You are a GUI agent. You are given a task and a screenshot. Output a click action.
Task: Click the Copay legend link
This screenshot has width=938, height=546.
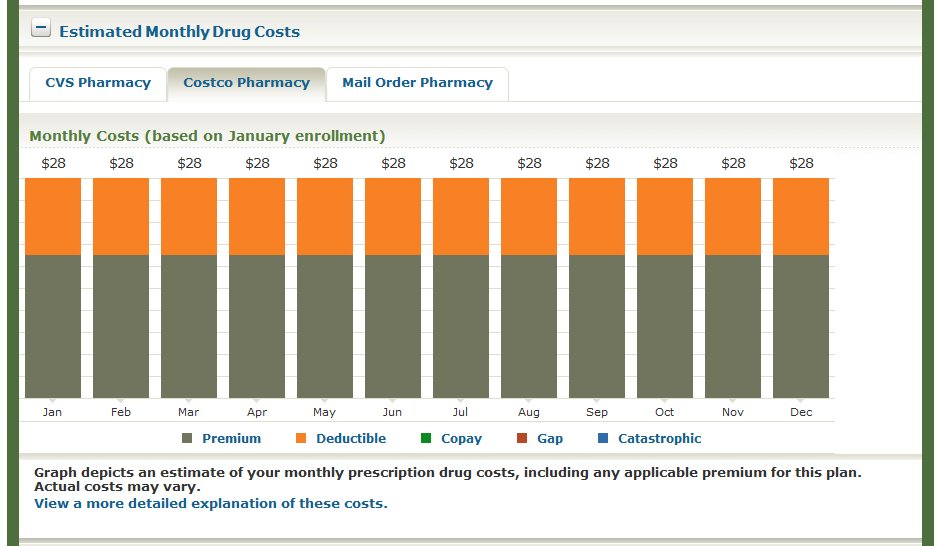coord(461,439)
